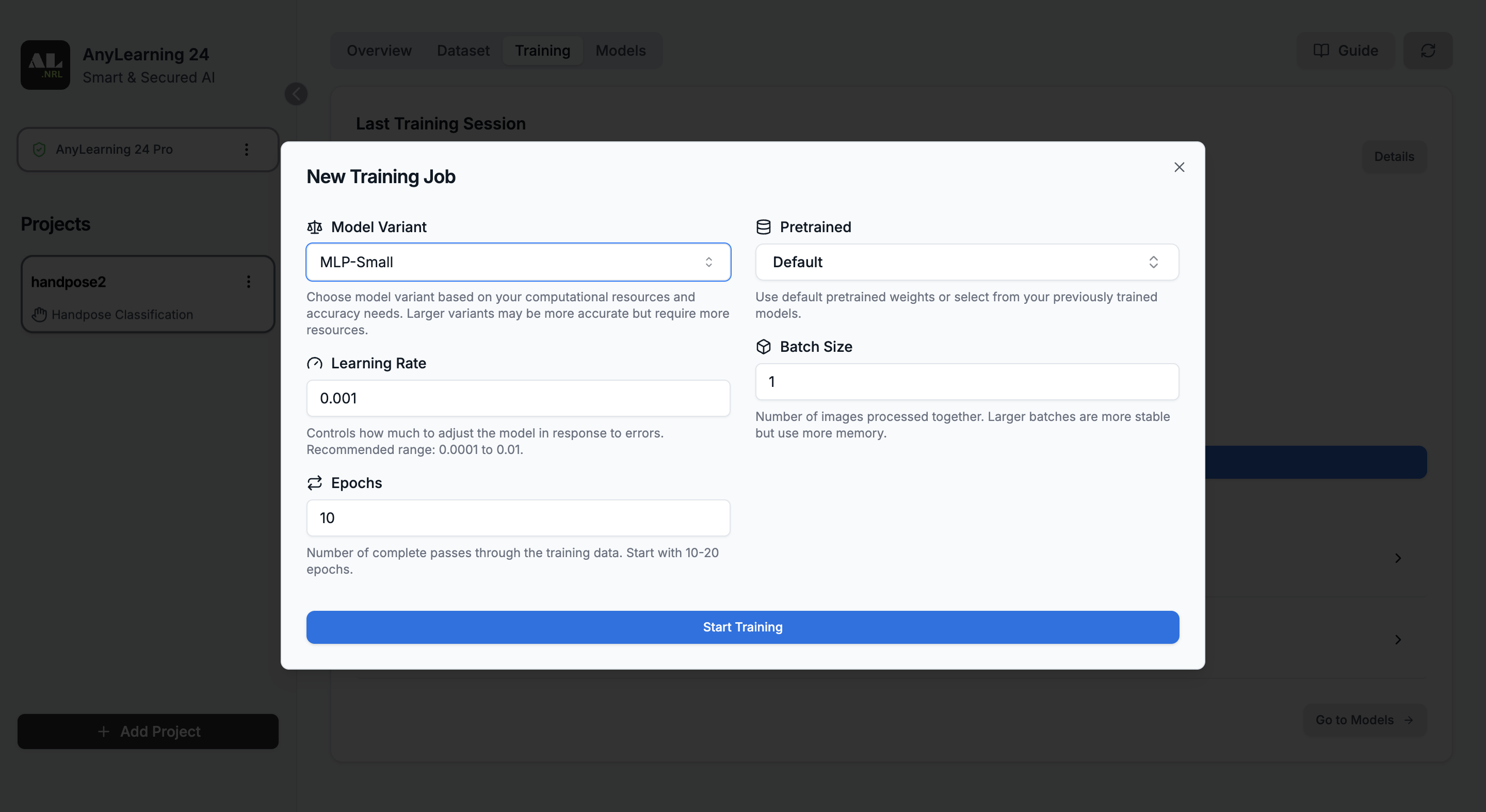This screenshot has width=1486, height=812.
Task: Switch to the Dataset tab
Action: (x=463, y=51)
